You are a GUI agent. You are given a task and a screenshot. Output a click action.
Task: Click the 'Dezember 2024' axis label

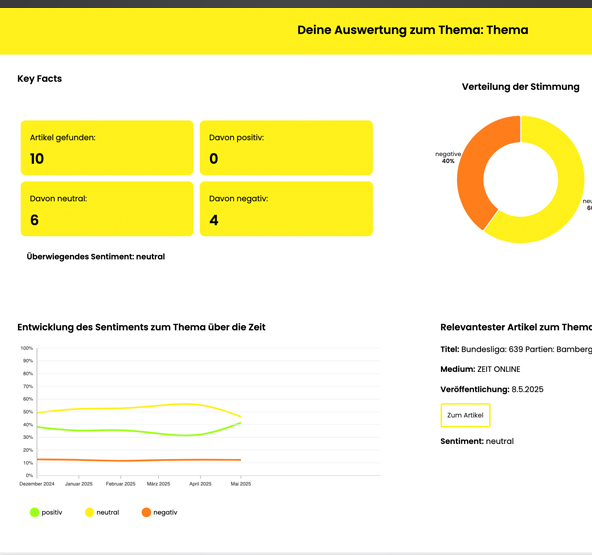(37, 484)
